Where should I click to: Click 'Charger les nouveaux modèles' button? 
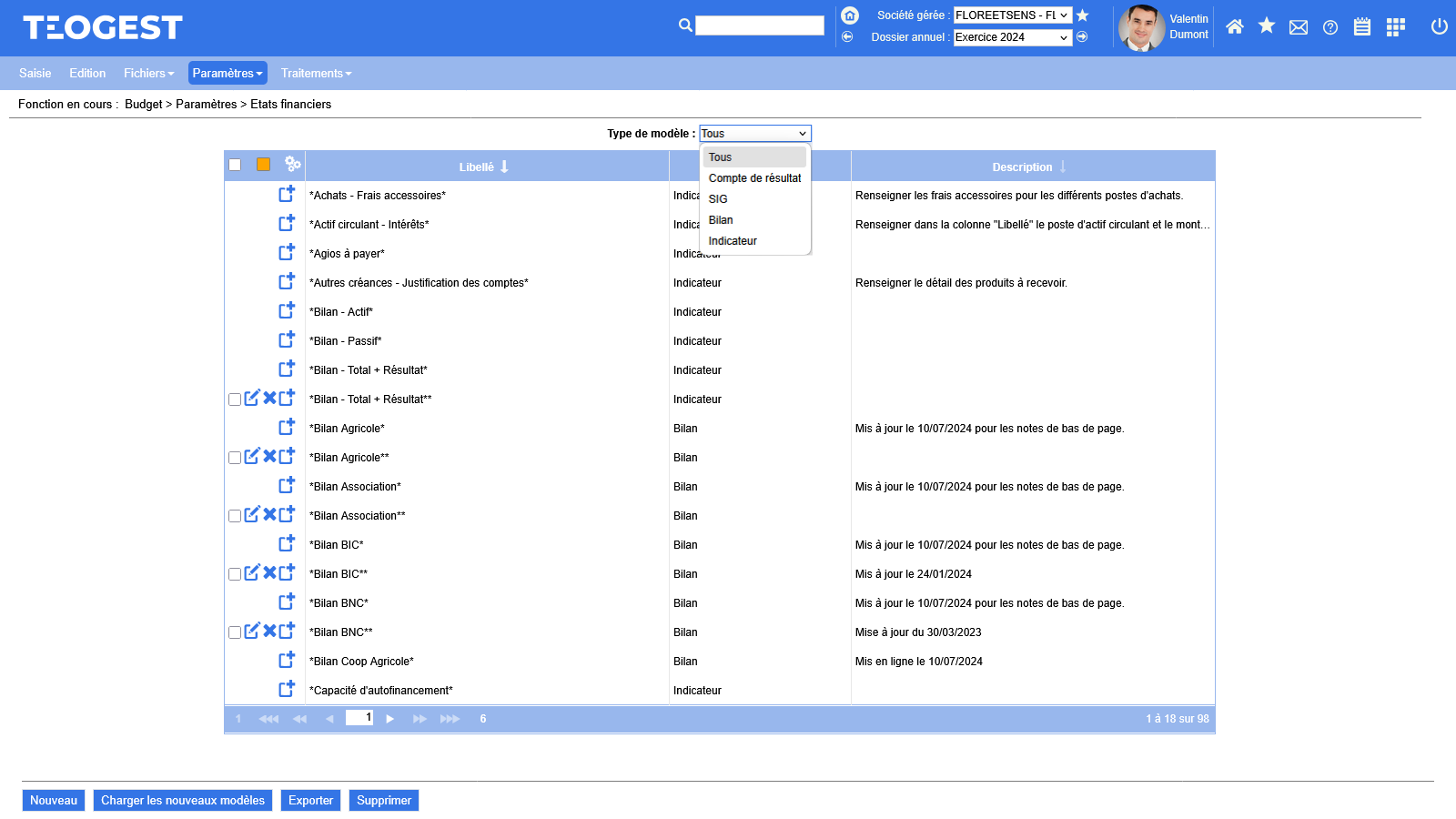[183, 800]
